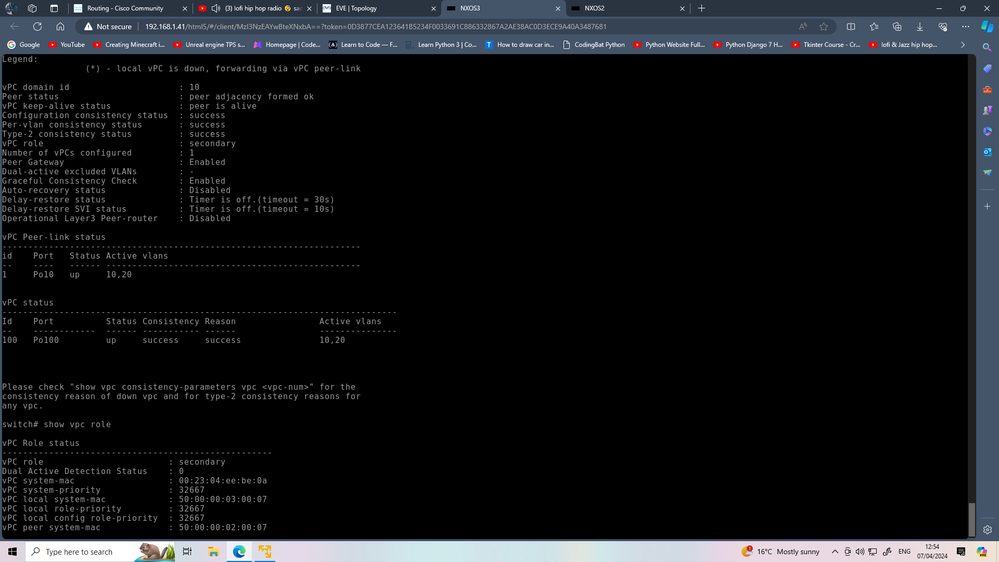Open the Learn to Code bookmark
999x562 pixels.
[x=363, y=45]
